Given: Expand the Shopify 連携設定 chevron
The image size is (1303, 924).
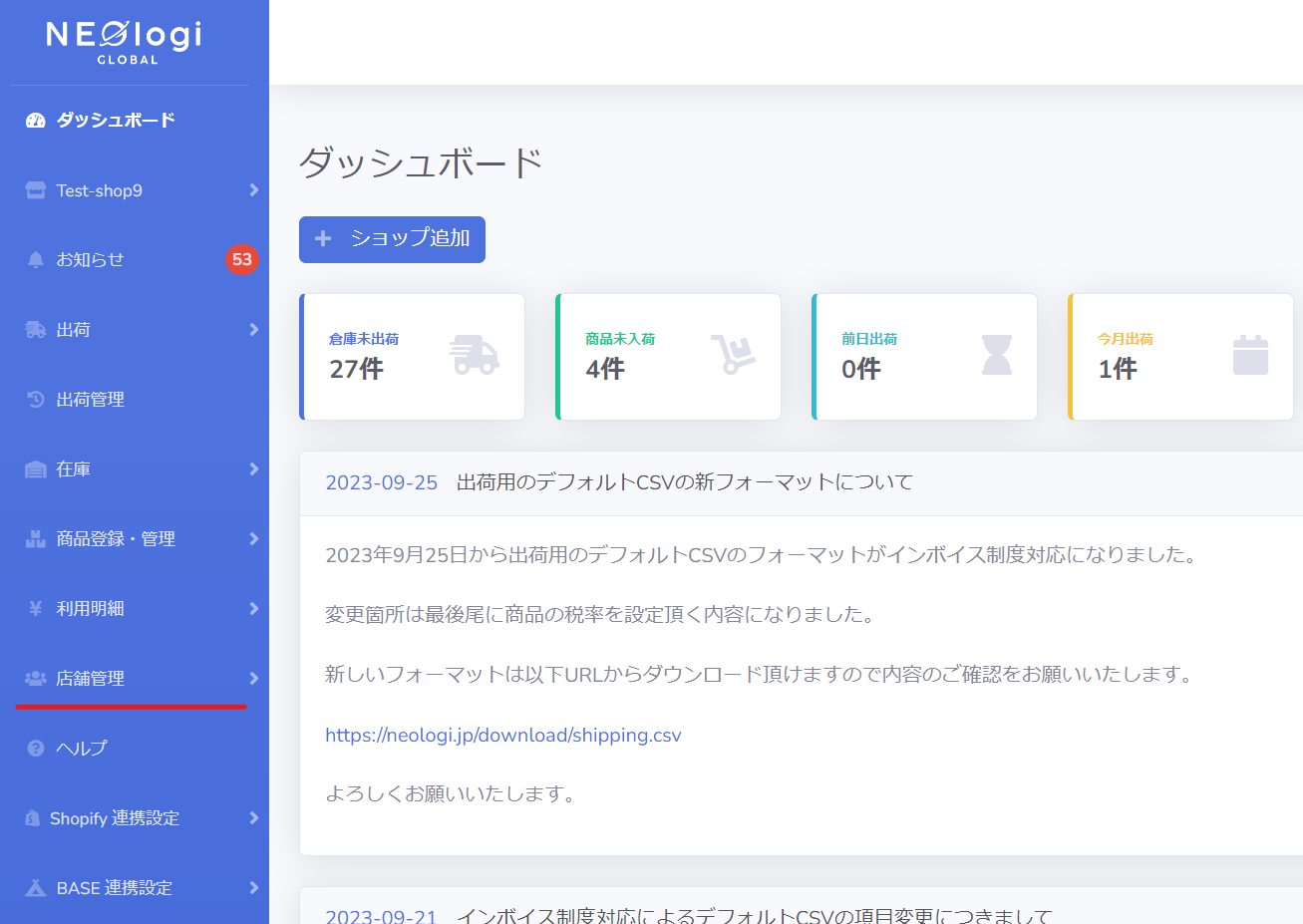Looking at the screenshot, I should point(254,817).
